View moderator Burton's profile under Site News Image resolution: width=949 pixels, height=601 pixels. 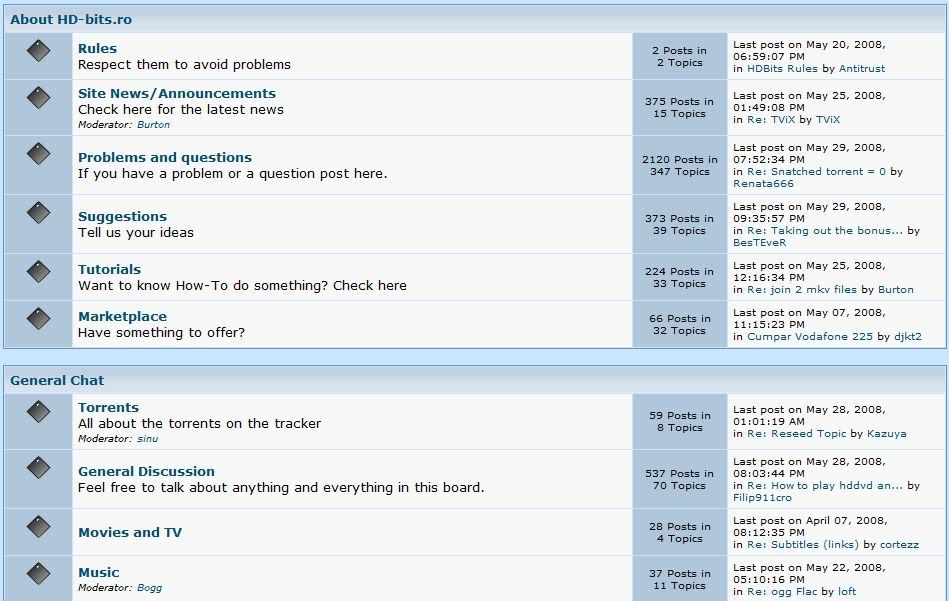click(153, 125)
